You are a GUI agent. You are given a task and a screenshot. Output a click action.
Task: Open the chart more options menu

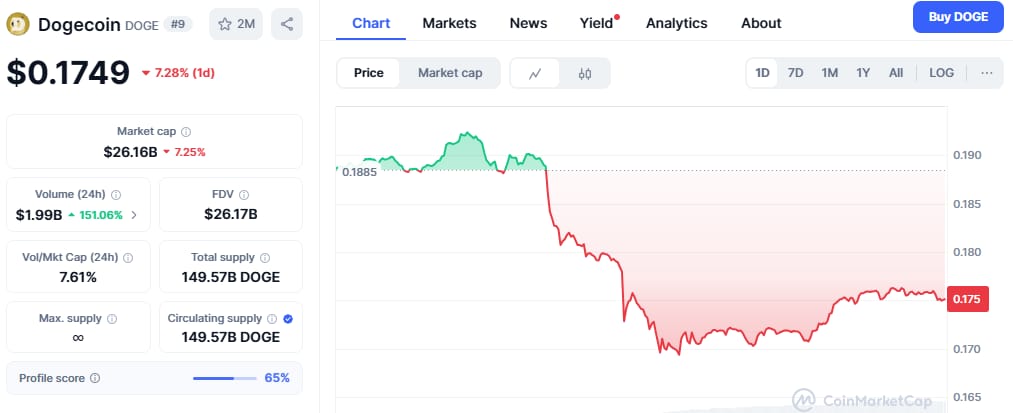click(x=987, y=73)
